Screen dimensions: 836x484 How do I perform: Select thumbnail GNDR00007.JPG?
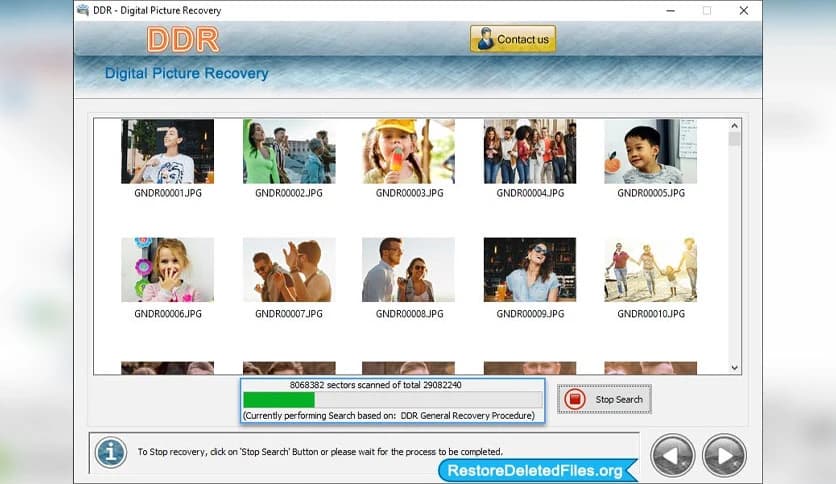[289, 270]
